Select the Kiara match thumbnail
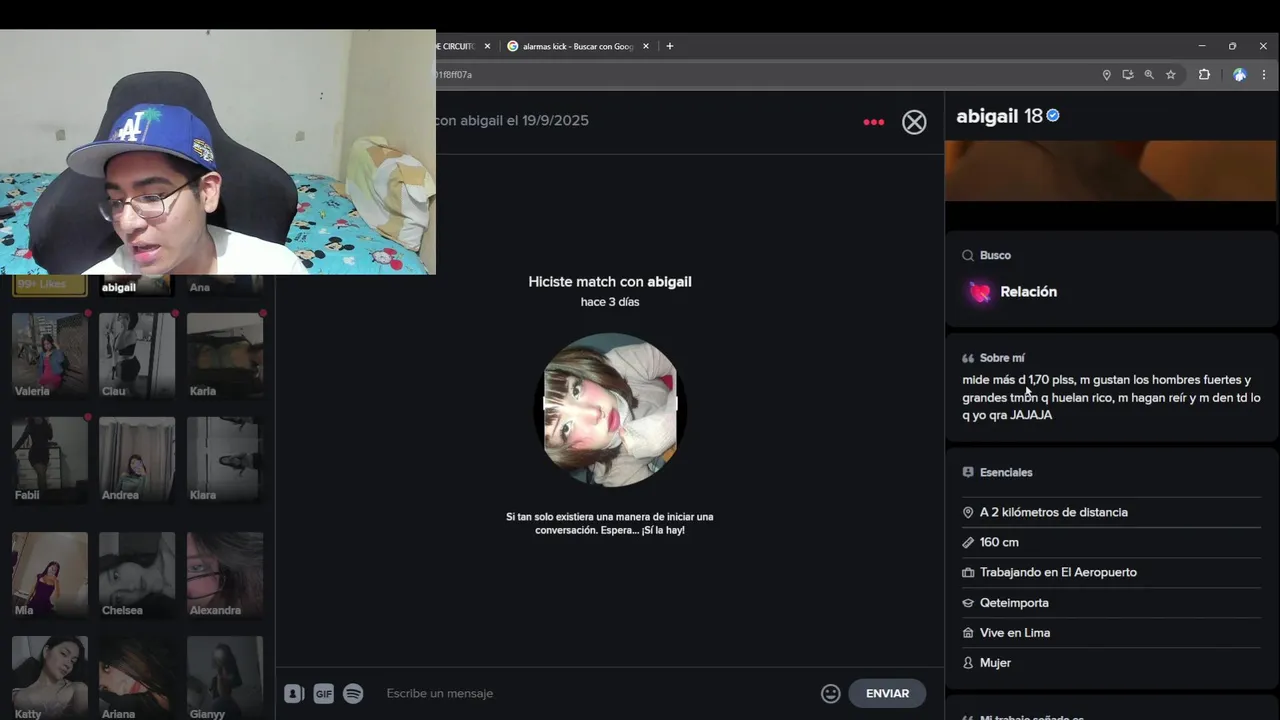Image resolution: width=1280 pixels, height=720 pixels. pos(225,460)
